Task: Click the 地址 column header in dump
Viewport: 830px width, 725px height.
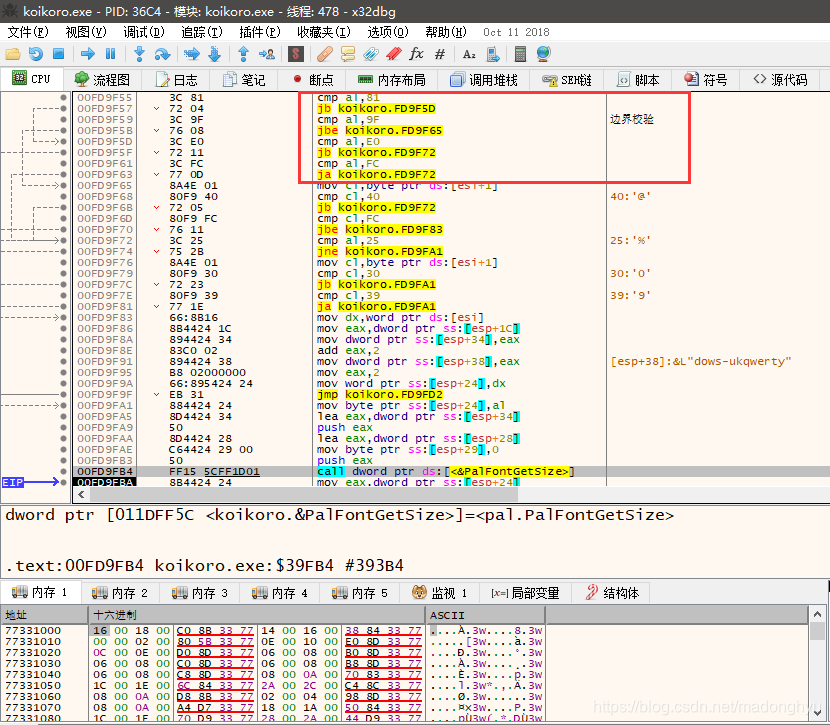Action: (44, 615)
